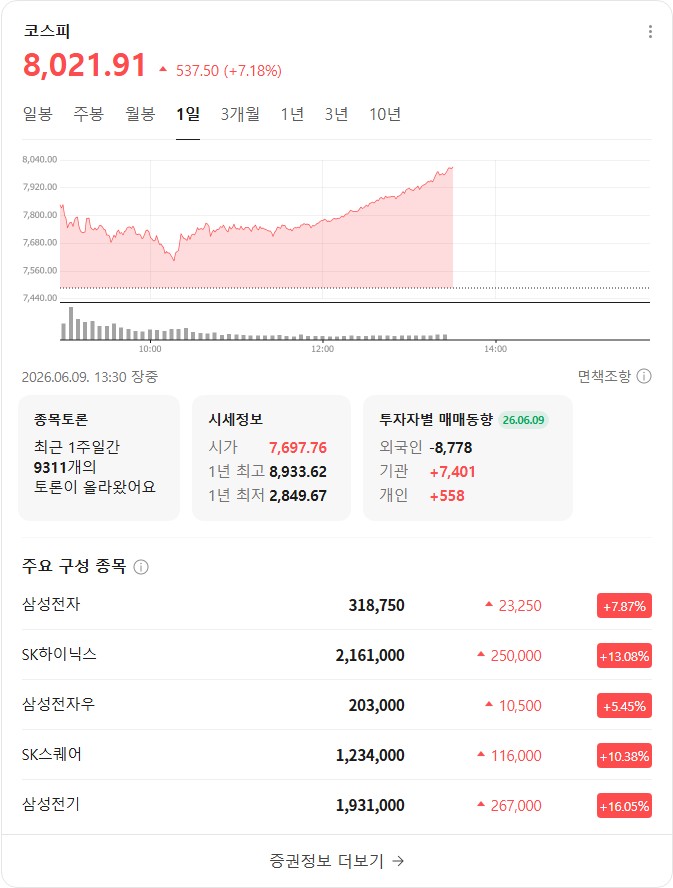
Task: Click the arrow icon after 증권정보 더보기
Action: [398, 861]
